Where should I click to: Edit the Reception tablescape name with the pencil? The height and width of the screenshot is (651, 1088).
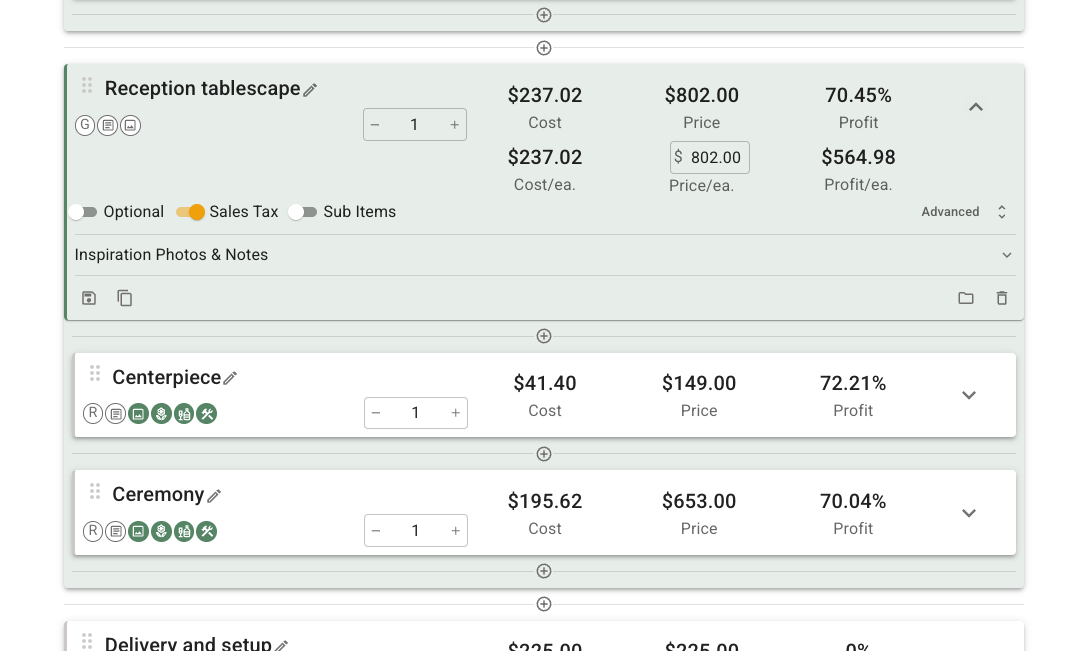coord(310,90)
